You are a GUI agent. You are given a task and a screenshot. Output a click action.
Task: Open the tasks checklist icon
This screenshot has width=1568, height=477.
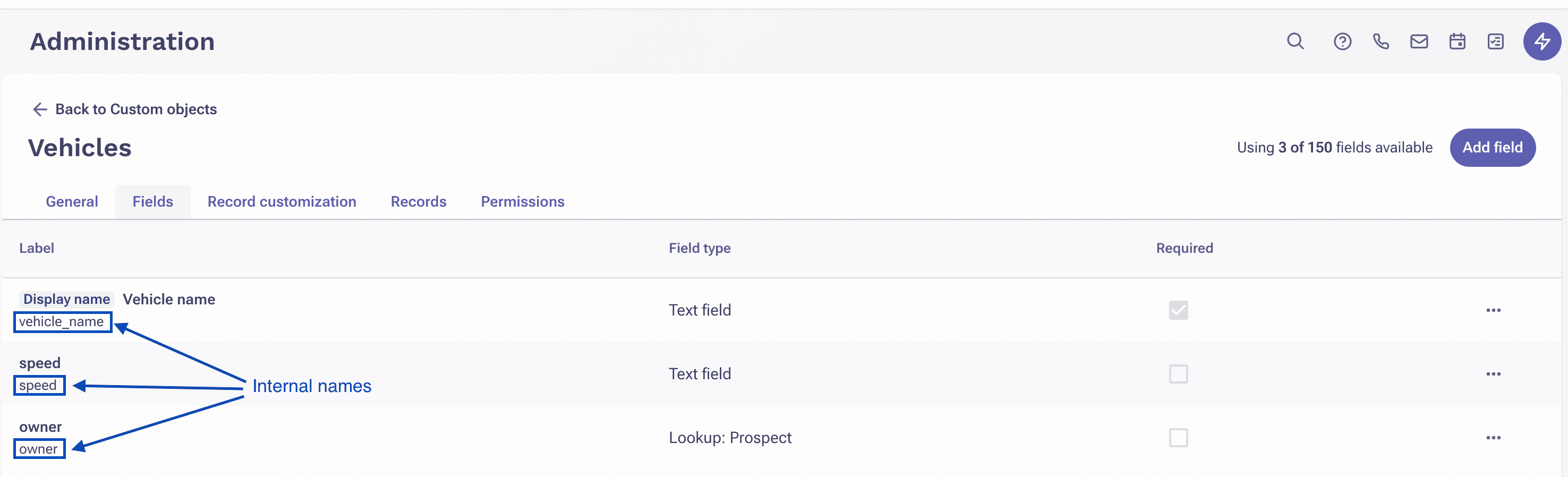(x=1496, y=41)
